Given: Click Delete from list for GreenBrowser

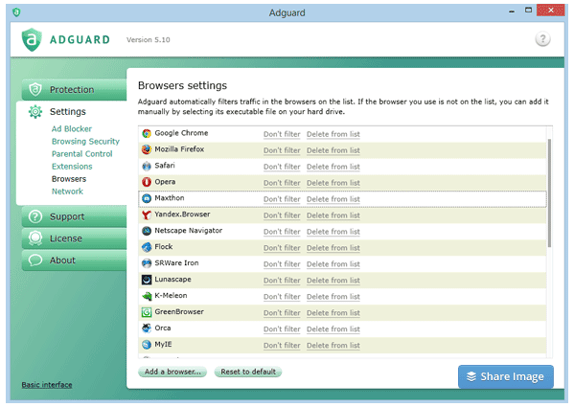Looking at the screenshot, I should pyautogui.click(x=333, y=313).
